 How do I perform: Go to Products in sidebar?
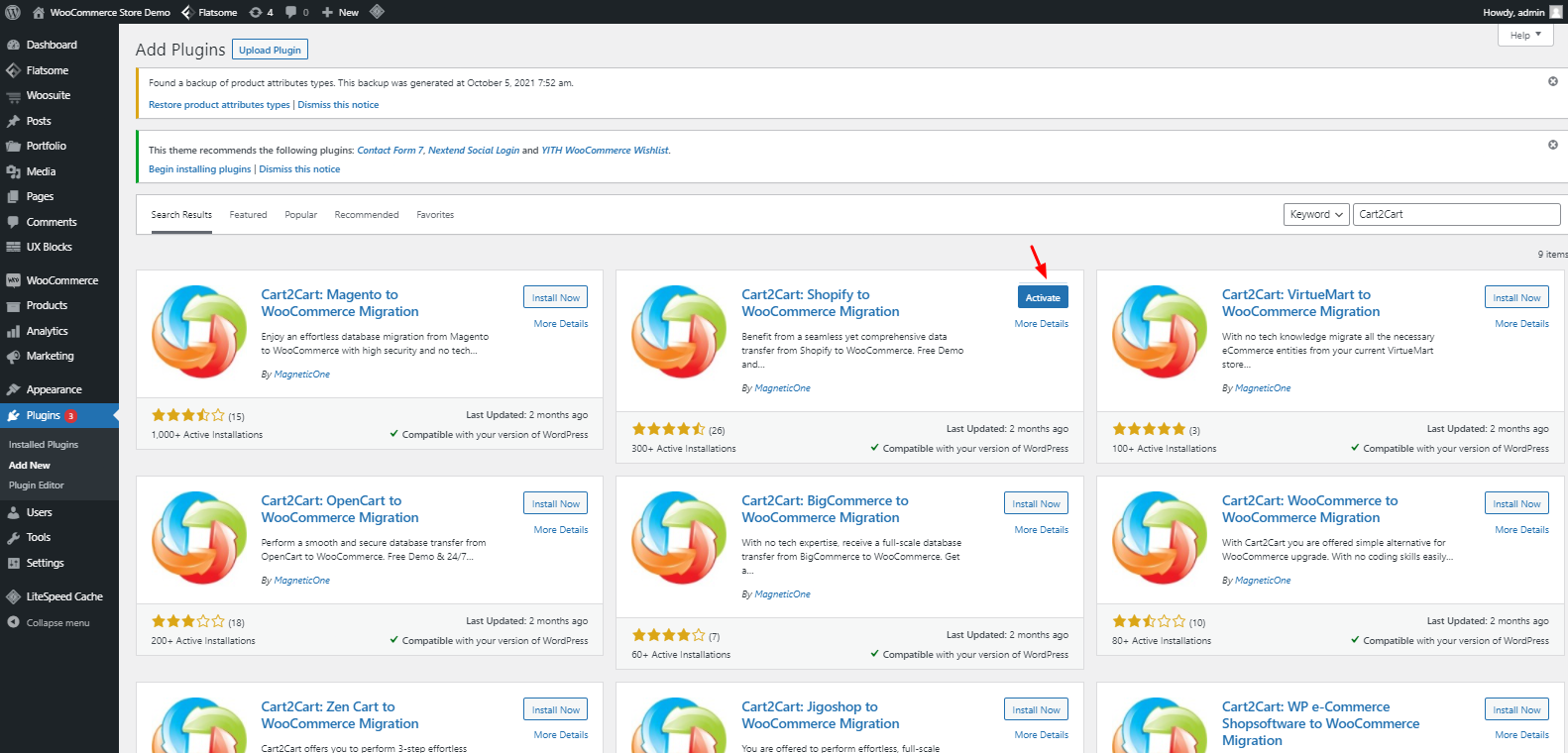47,305
